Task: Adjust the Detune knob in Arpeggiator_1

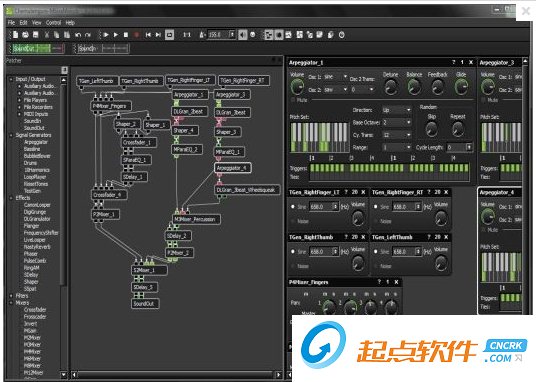Action: point(391,88)
